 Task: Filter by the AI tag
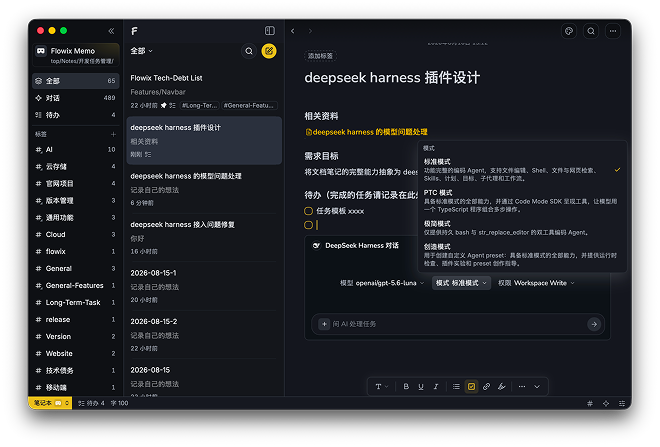75,149
